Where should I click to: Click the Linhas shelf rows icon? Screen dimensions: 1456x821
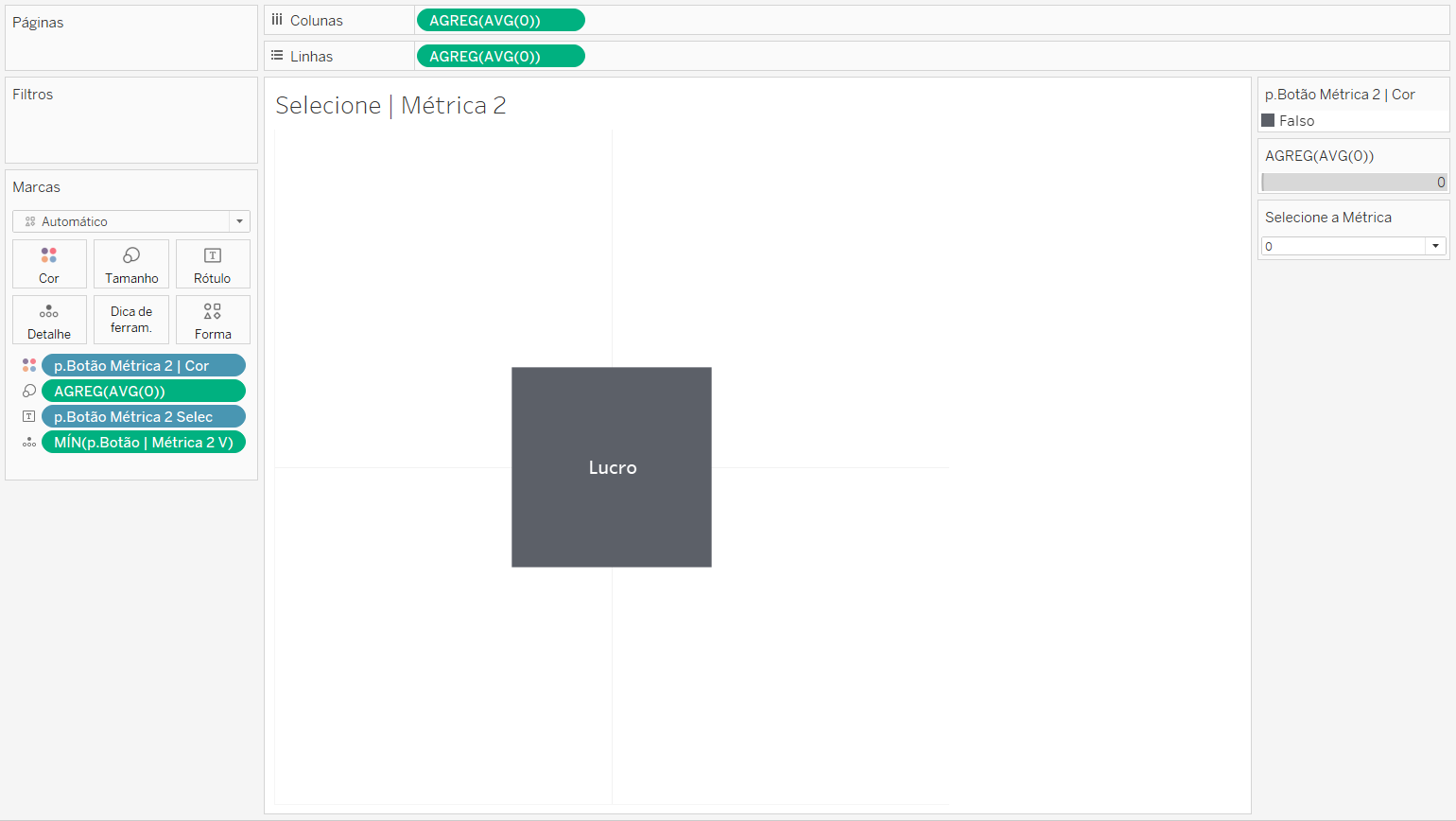[277, 56]
